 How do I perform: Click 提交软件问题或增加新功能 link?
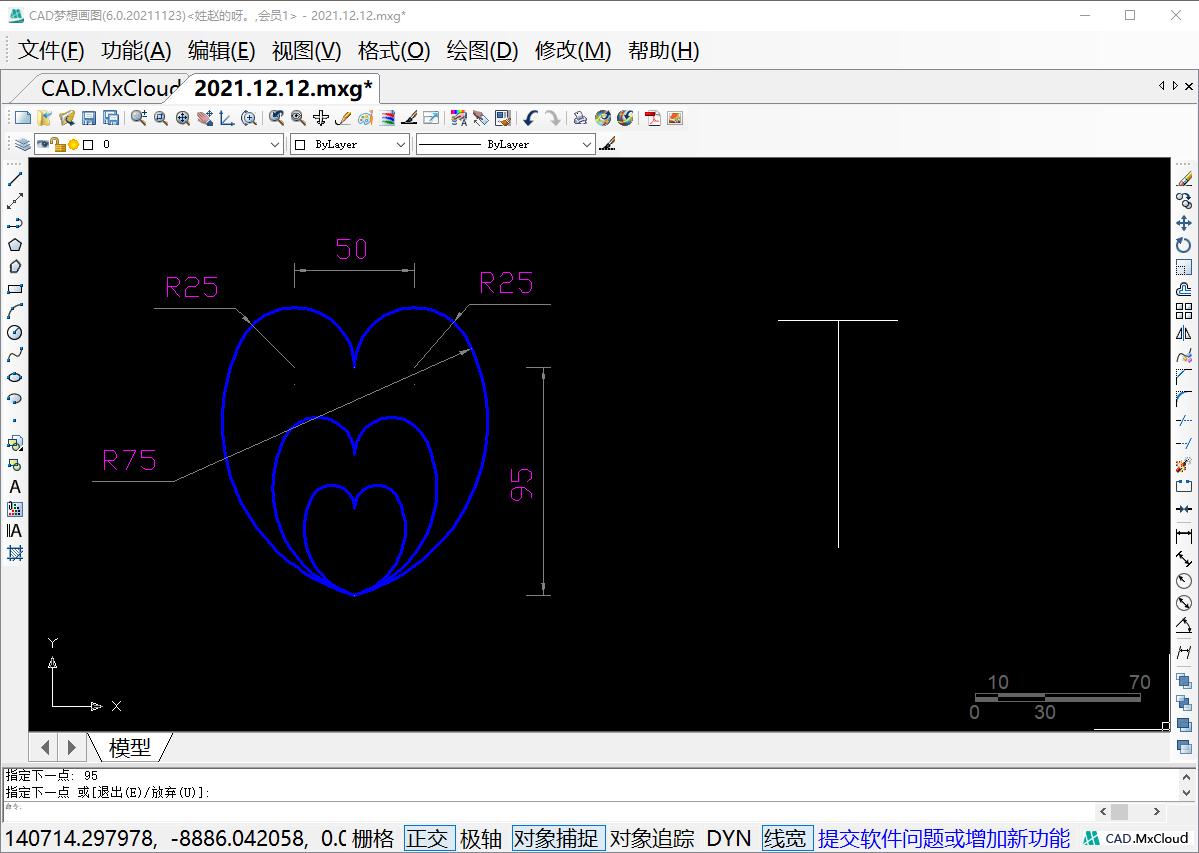(x=943, y=838)
